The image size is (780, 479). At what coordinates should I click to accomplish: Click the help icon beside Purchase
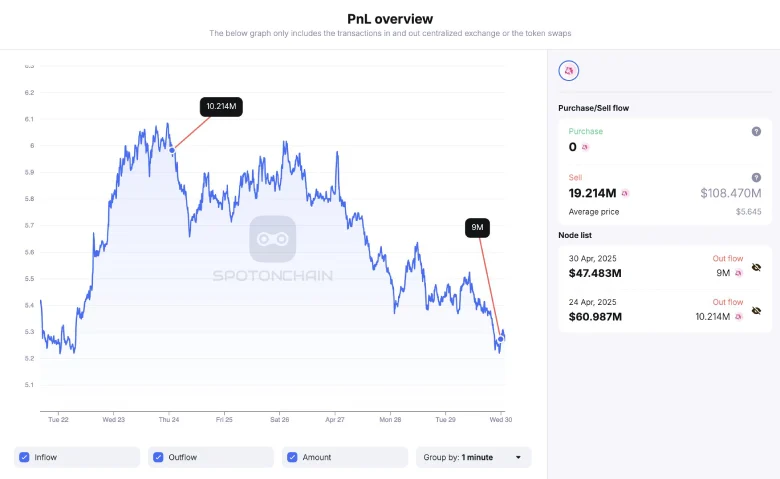[756, 131]
